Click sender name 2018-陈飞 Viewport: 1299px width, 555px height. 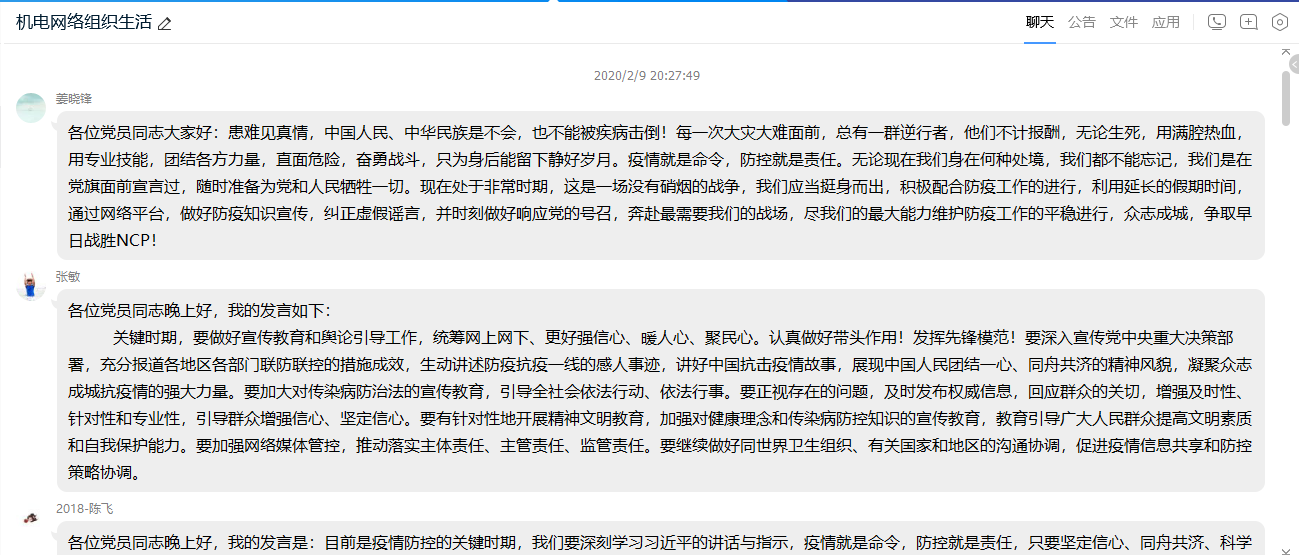tap(85, 508)
